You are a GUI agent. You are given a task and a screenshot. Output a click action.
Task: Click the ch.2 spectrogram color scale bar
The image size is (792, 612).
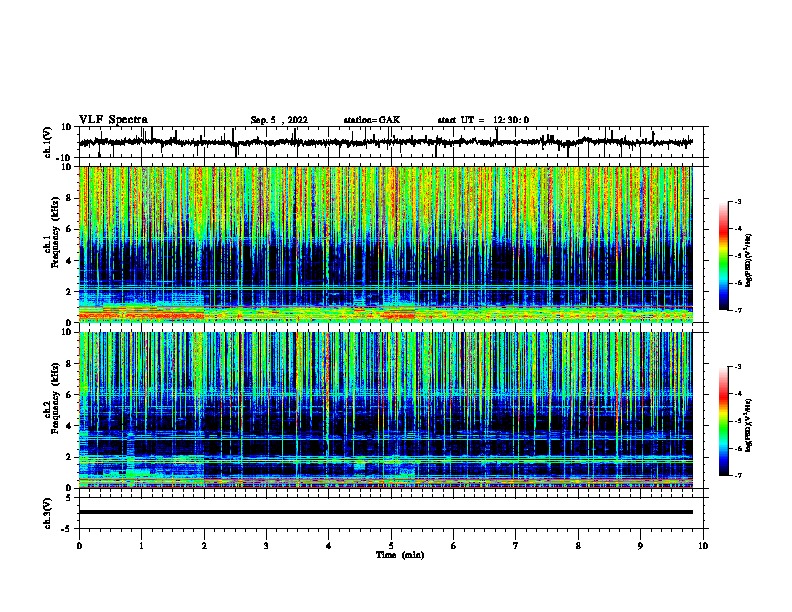(x=724, y=421)
